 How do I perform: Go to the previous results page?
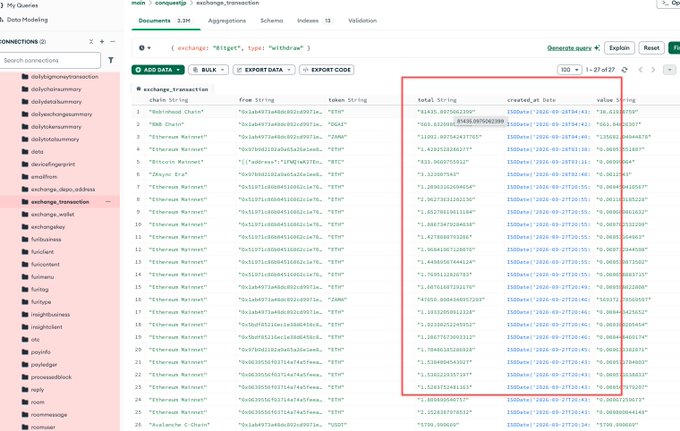tap(640, 70)
